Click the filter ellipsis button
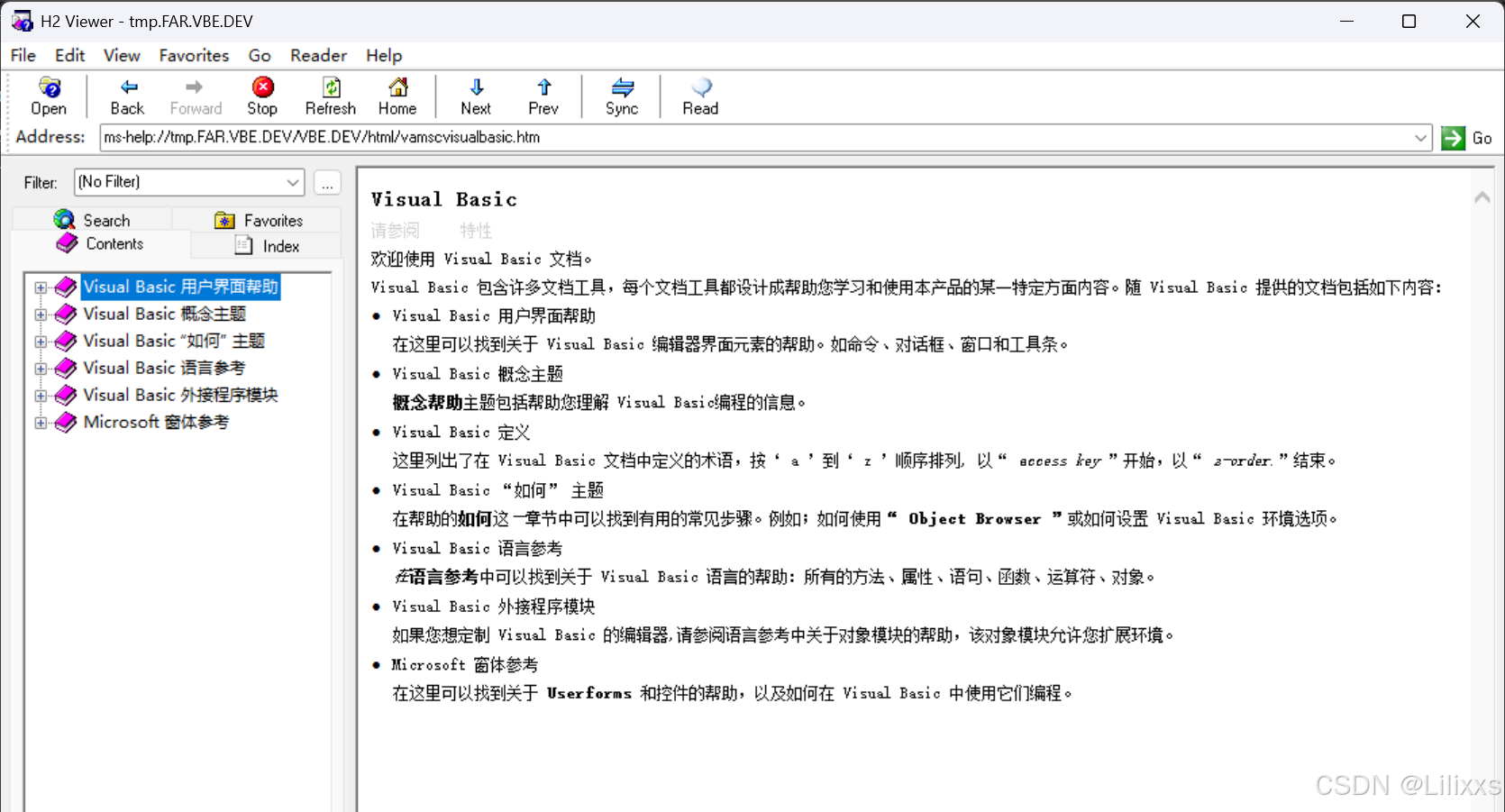This screenshot has width=1505, height=812. click(x=327, y=182)
